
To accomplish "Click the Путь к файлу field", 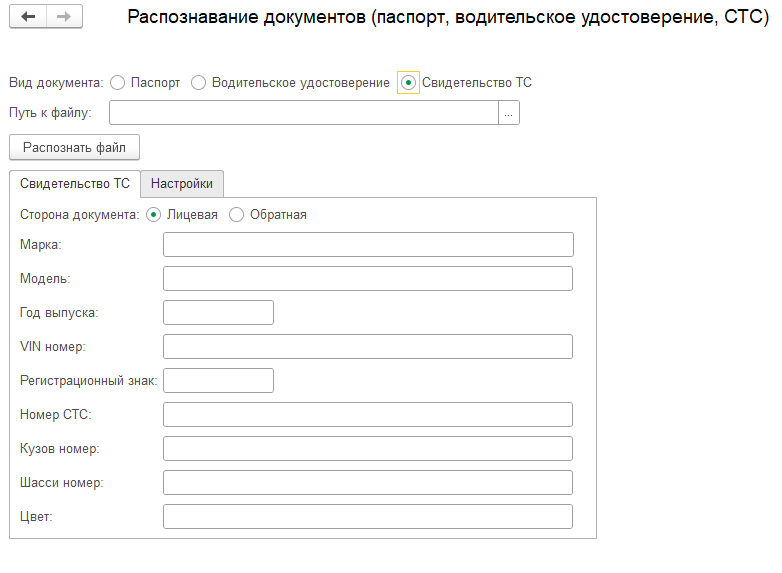I will pos(303,113).
